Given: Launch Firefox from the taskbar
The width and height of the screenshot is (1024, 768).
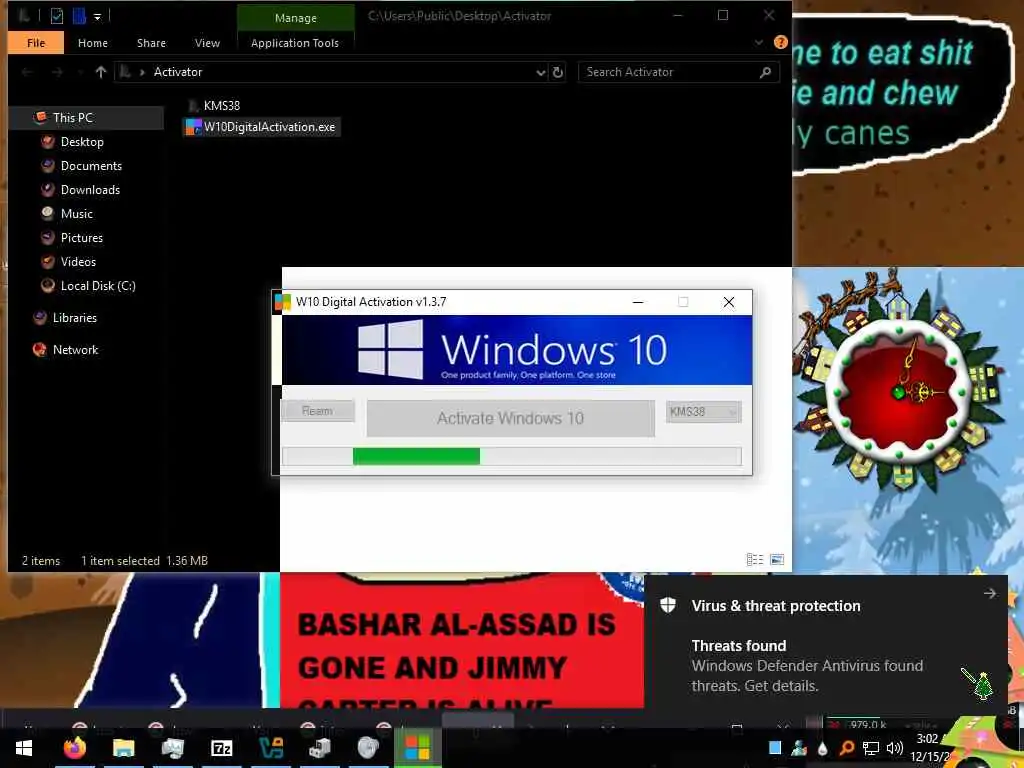Looking at the screenshot, I should coord(74,748).
